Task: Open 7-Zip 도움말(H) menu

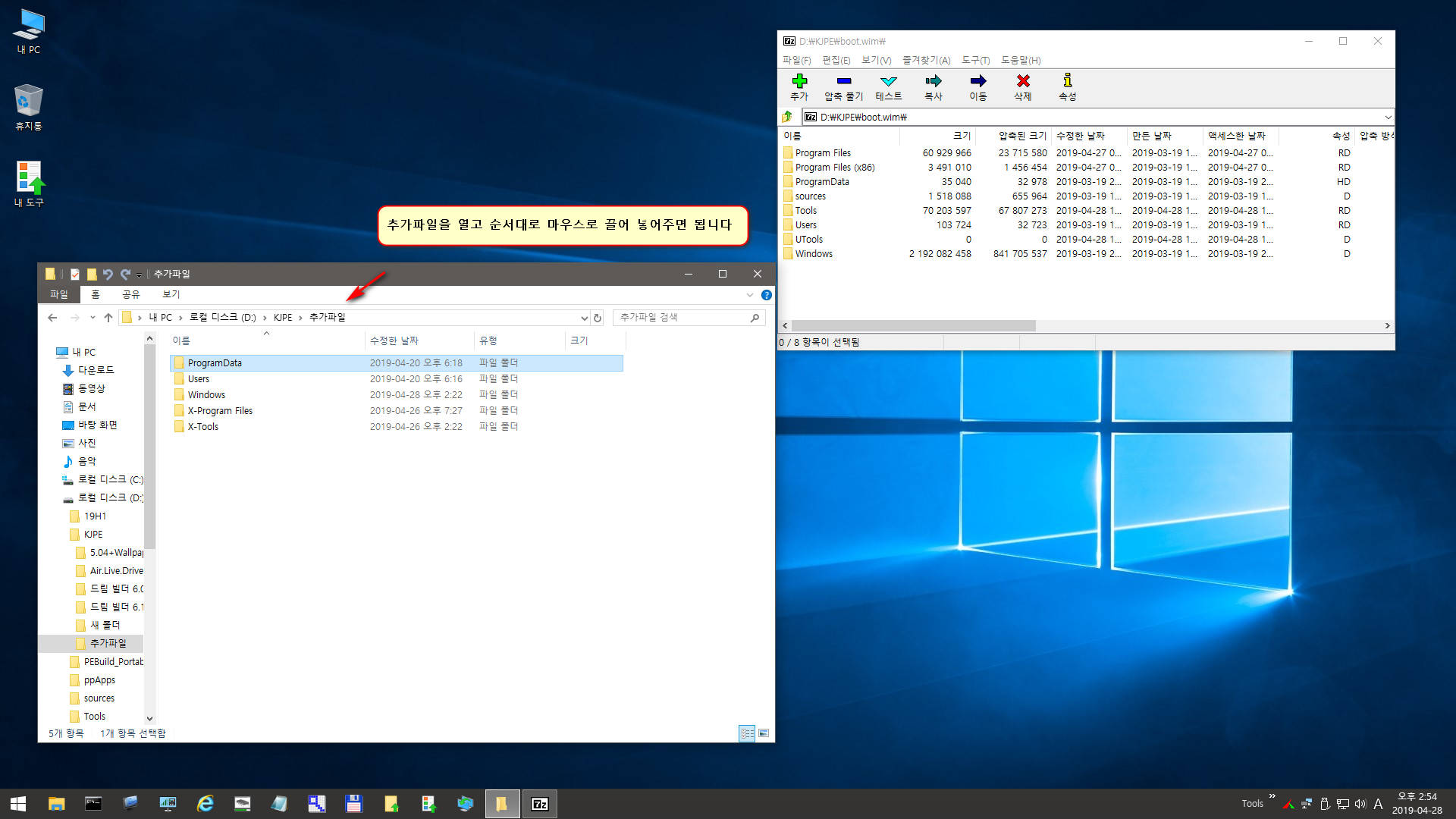Action: [x=1021, y=60]
